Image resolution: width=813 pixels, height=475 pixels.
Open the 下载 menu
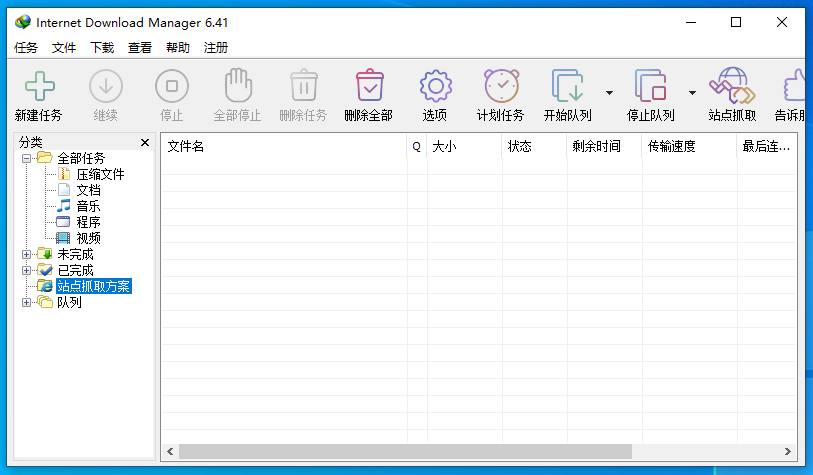pos(102,47)
